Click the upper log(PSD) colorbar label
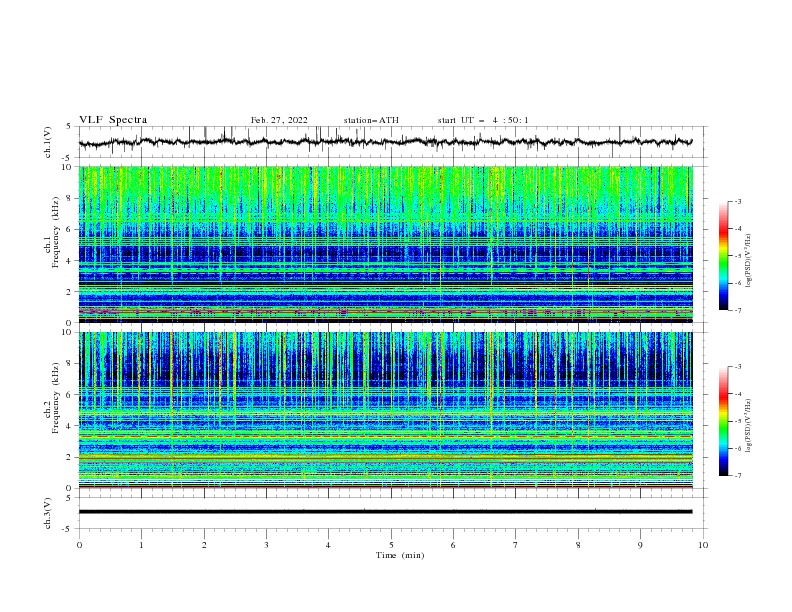The height and width of the screenshot is (612, 792). tap(749, 261)
